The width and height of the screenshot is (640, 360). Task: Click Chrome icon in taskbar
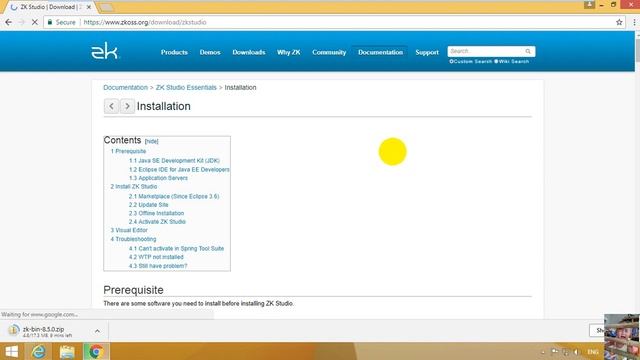point(96,351)
